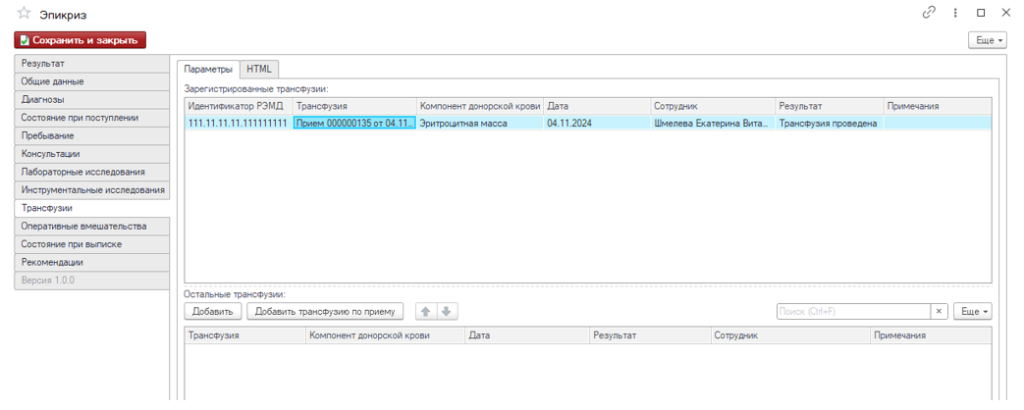Screen dimensions: 1024x410
Task: Open the Рекомендации section
Action: (x=91, y=262)
